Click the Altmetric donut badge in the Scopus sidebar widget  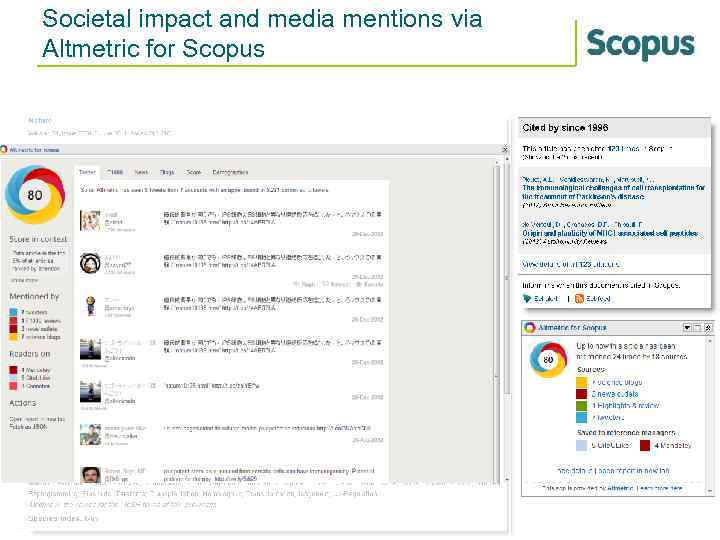548,359
